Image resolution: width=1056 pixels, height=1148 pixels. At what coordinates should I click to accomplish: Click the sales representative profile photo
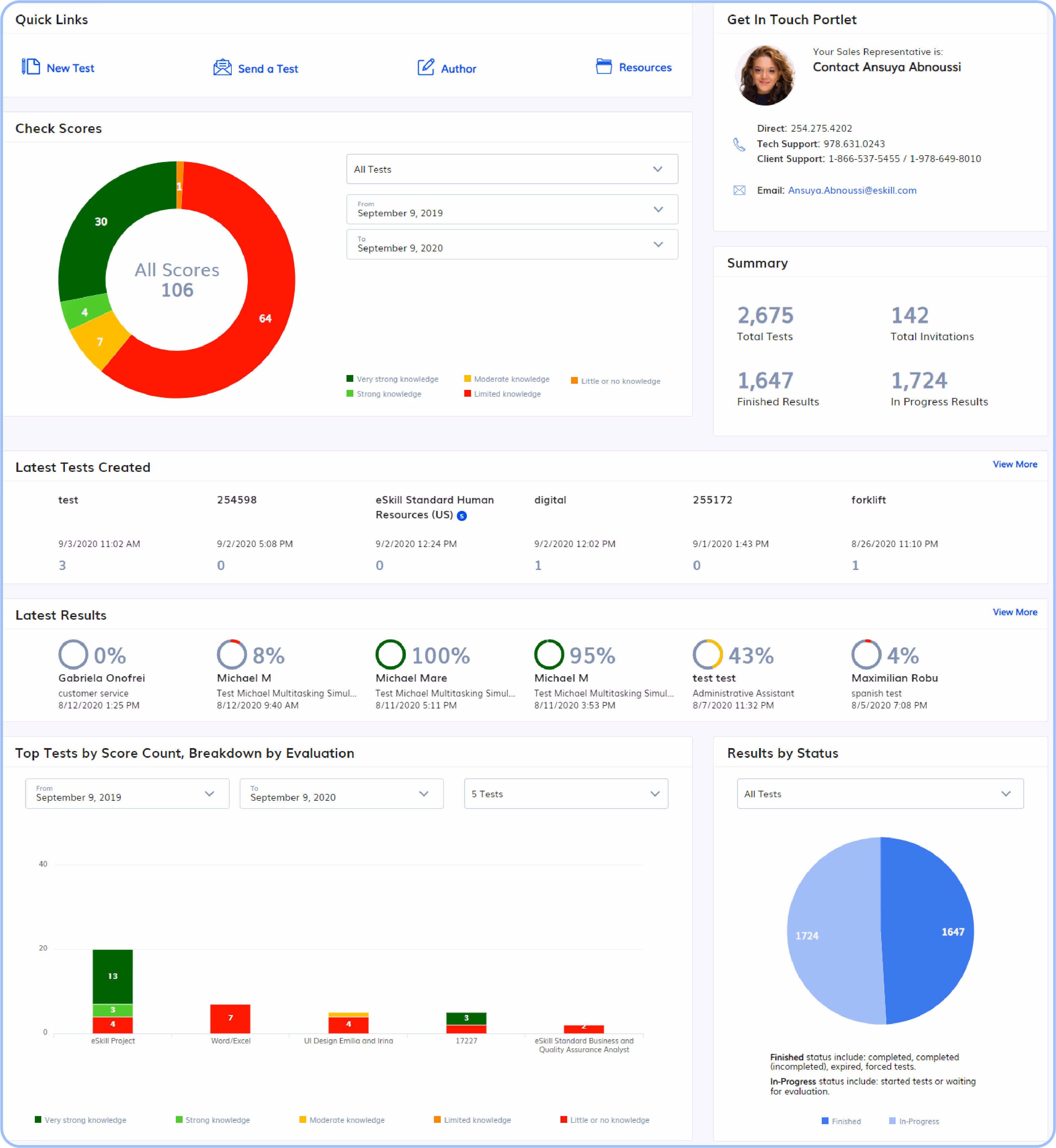click(765, 75)
